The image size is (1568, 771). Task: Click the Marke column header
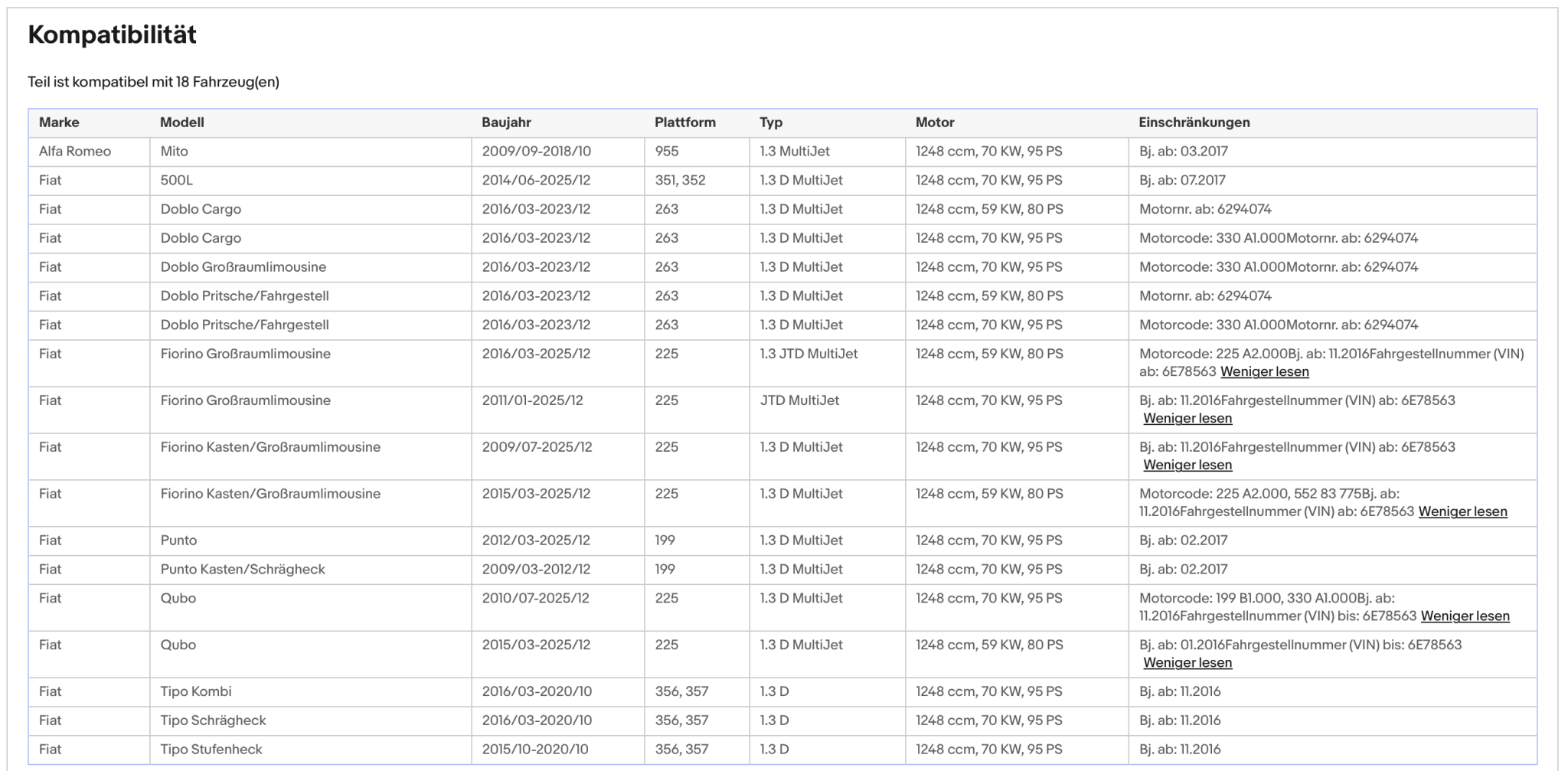tap(59, 123)
